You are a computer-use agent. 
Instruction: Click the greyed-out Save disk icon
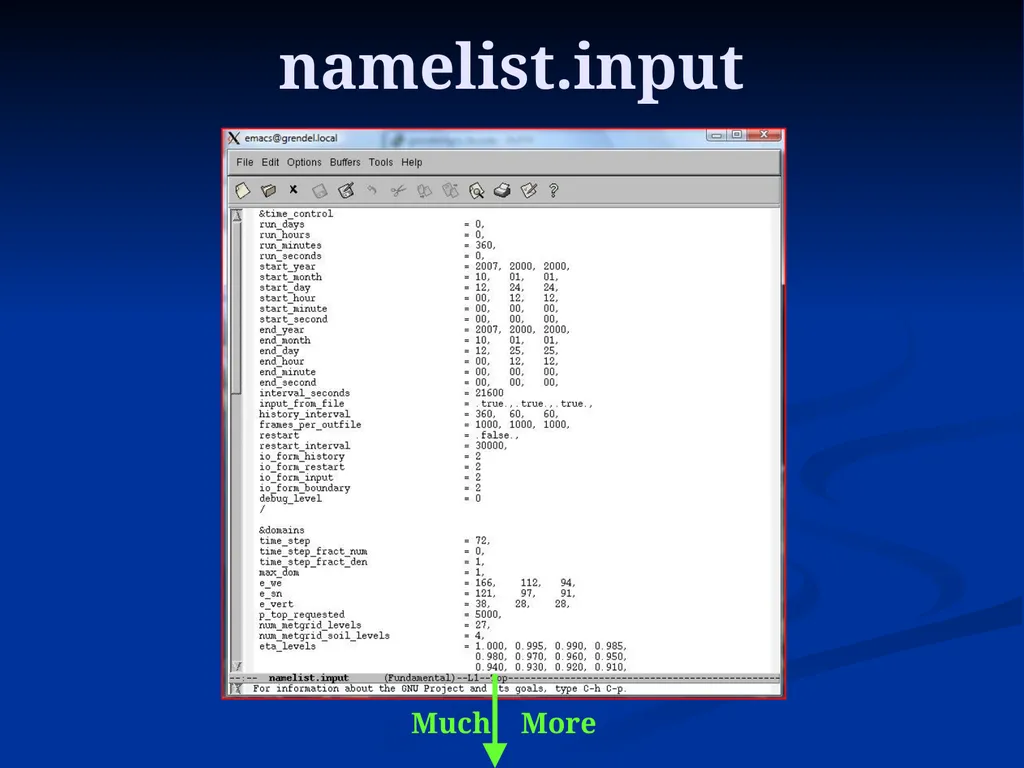tap(319, 191)
